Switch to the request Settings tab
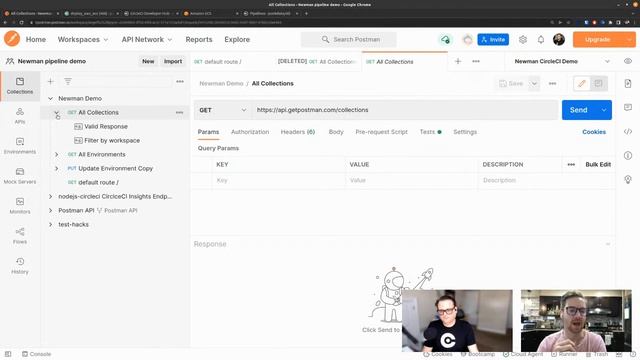This screenshot has width=640, height=360. pyautogui.click(x=465, y=132)
